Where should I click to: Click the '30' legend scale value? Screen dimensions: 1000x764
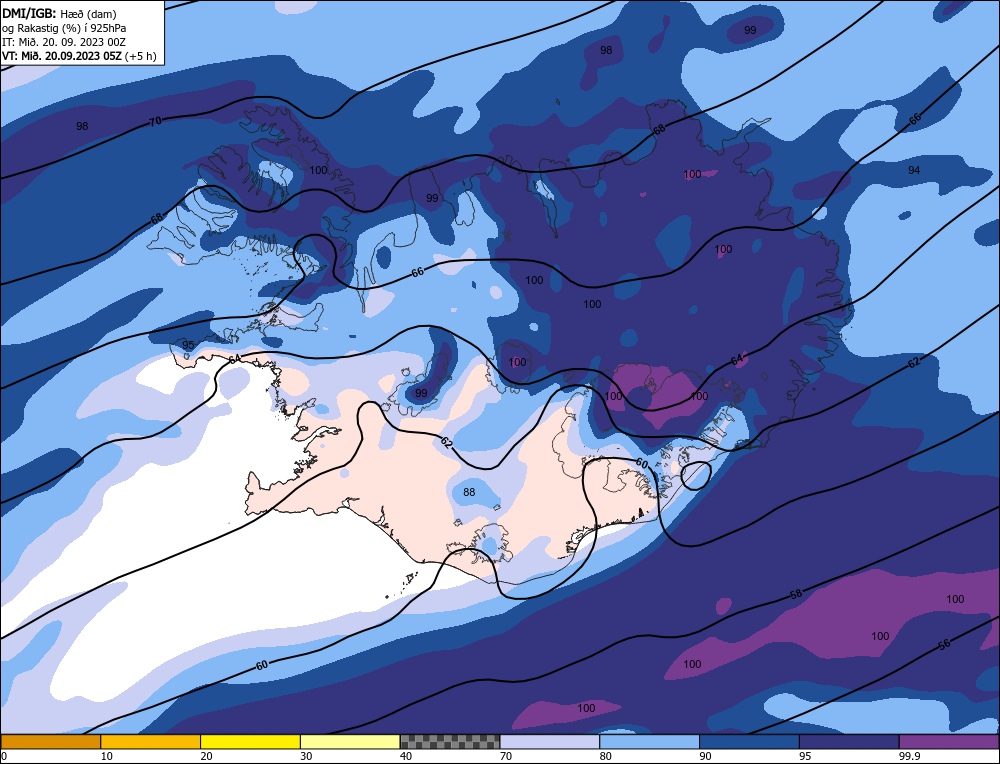(306, 756)
